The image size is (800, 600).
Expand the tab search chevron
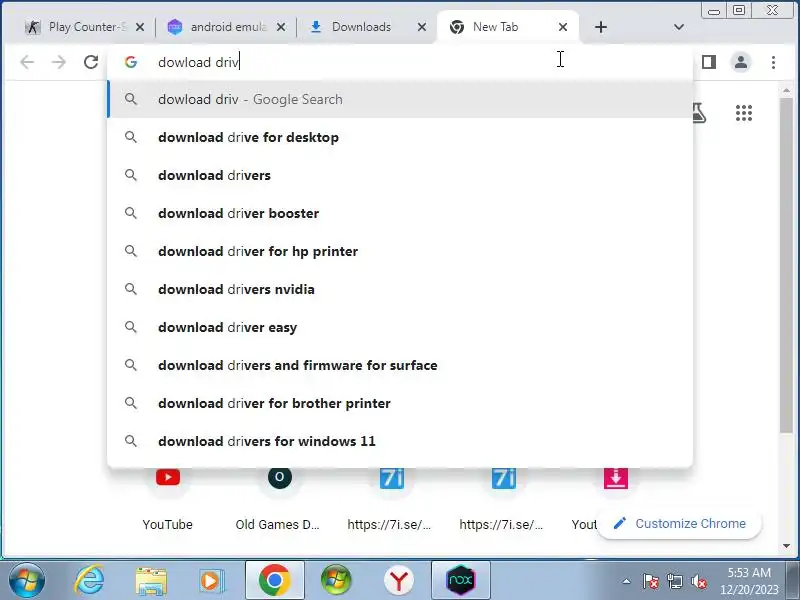click(x=679, y=27)
